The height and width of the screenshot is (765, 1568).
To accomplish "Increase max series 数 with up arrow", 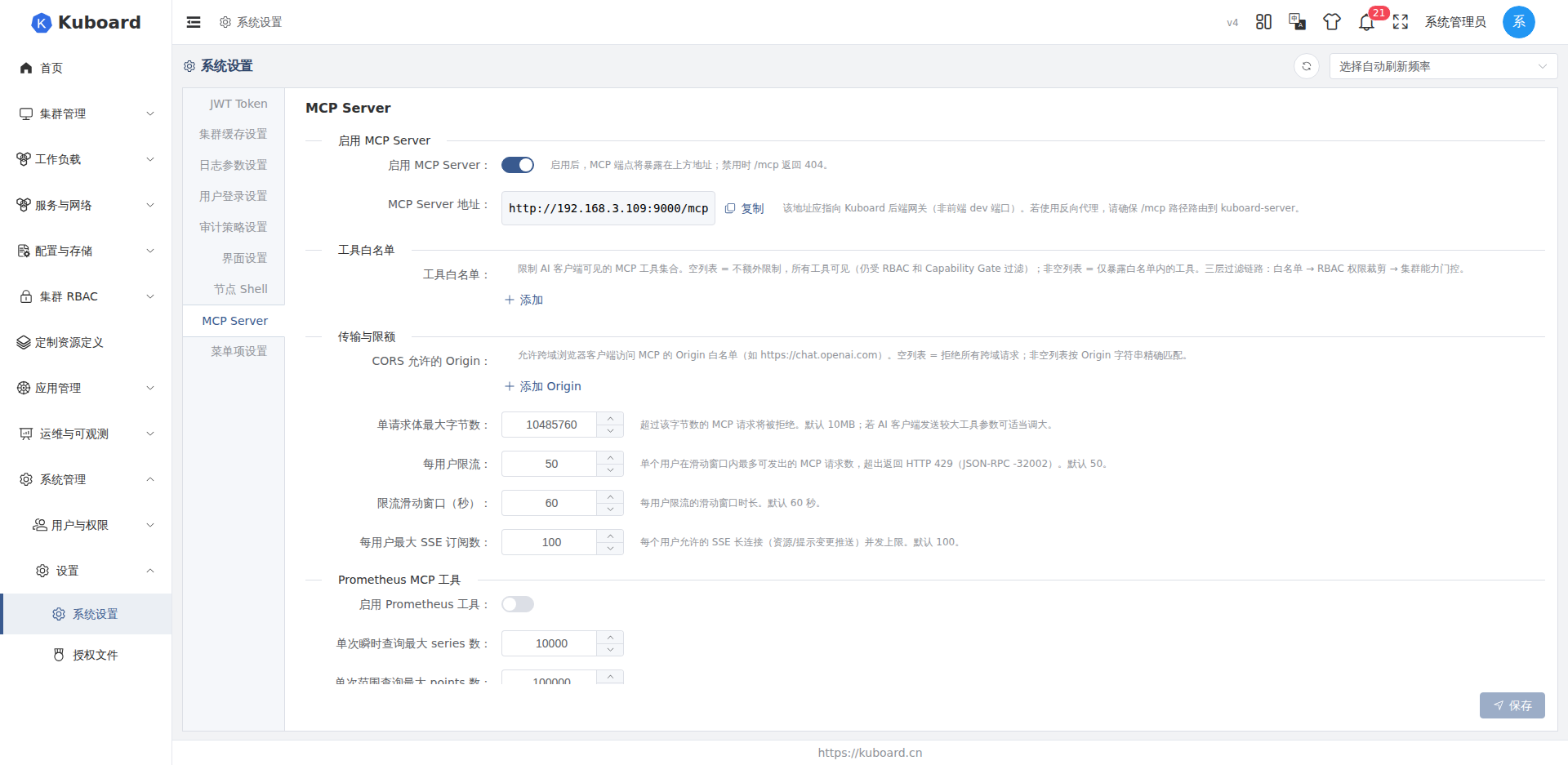I will point(610,638).
